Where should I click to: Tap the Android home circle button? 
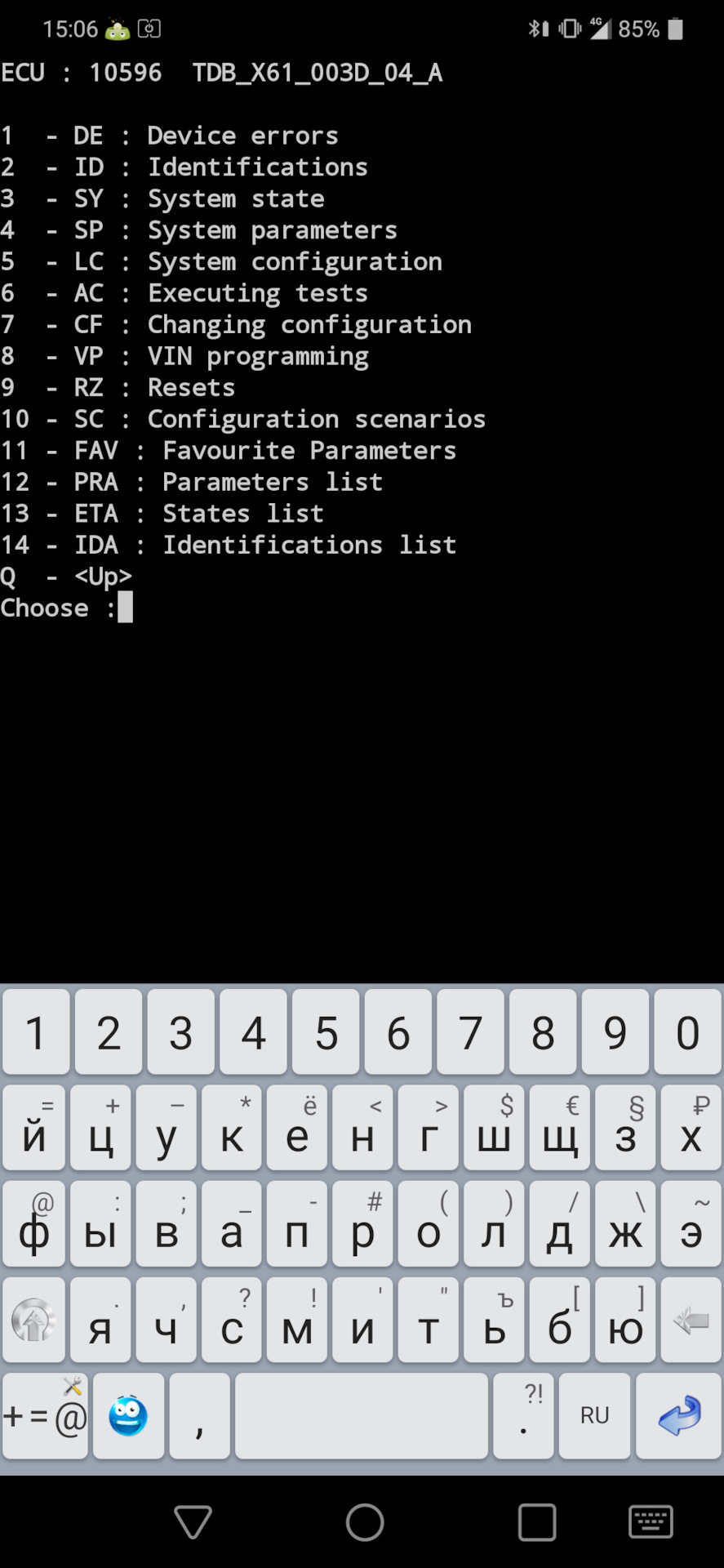point(365,1521)
